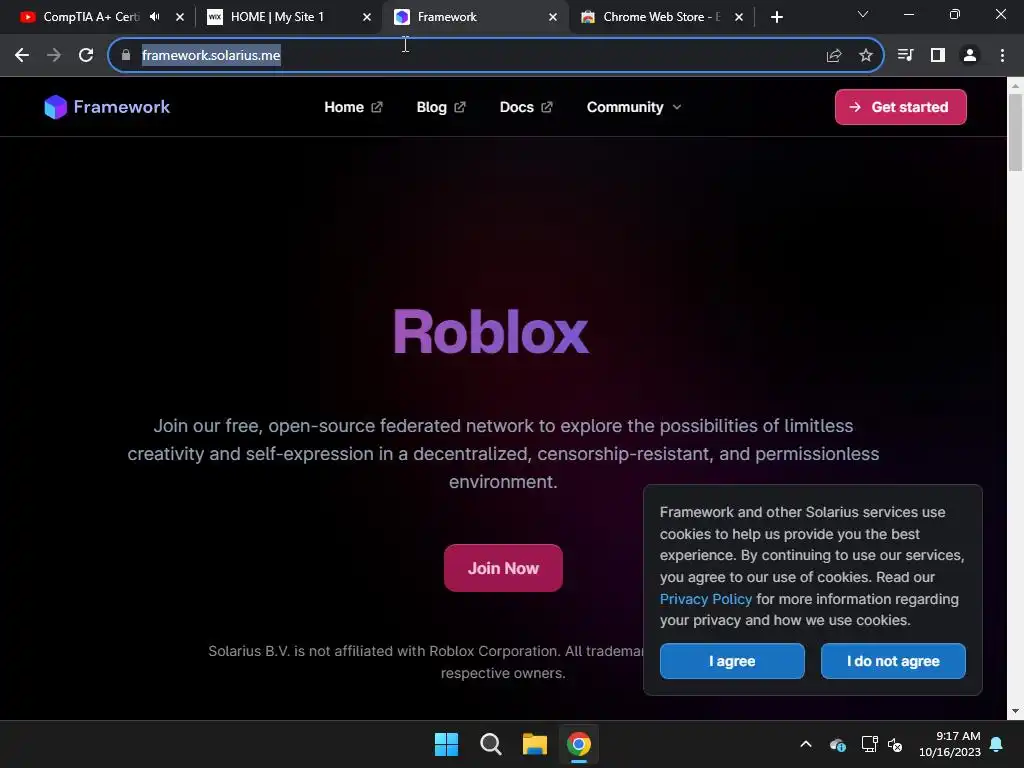Share this page using the share icon
This screenshot has width=1024, height=768.
(x=833, y=56)
